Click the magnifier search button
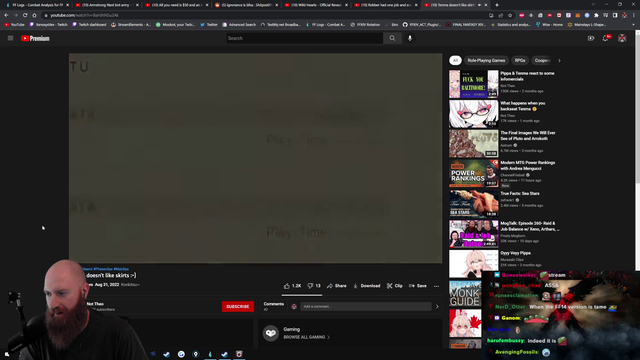The image size is (640, 360). point(392,38)
